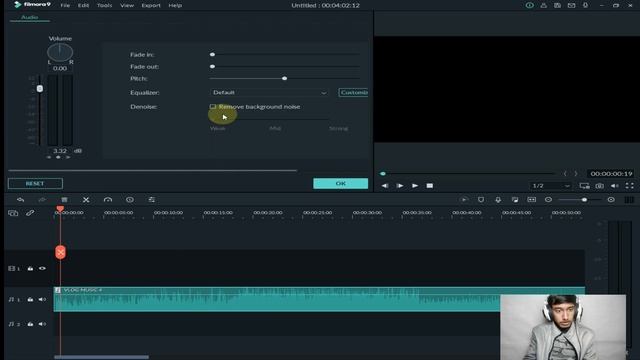This screenshot has width=640, height=360.
Task: Open the Export menu
Action: pos(151,5)
